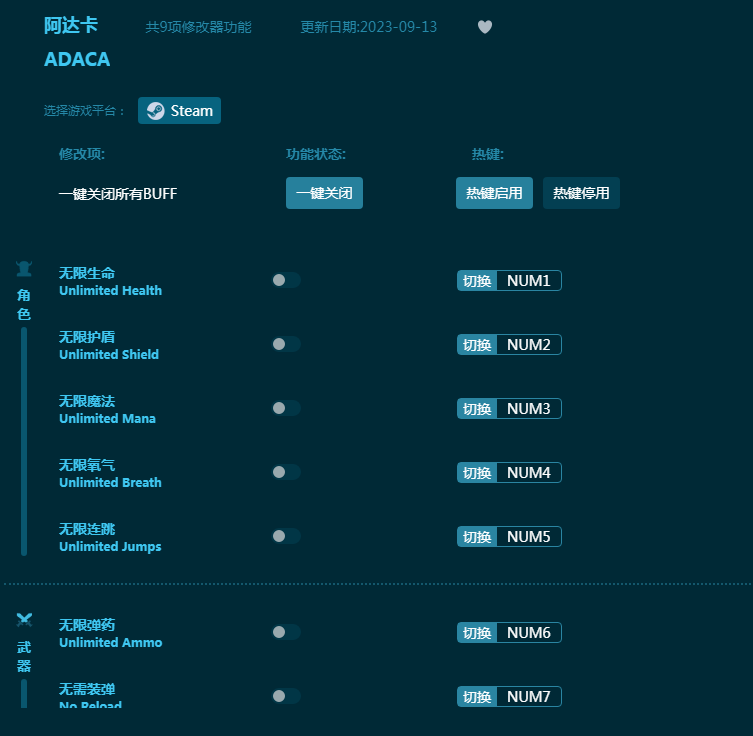Toggle Unlimited Health switch
The height and width of the screenshot is (736, 753).
286,280
